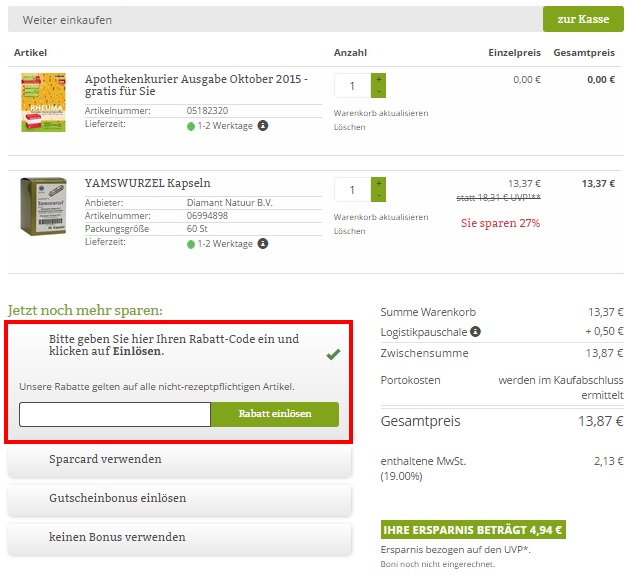Click the Jetzt noch mehr sparen heading
Screen dimensions: 641x582
85,310
